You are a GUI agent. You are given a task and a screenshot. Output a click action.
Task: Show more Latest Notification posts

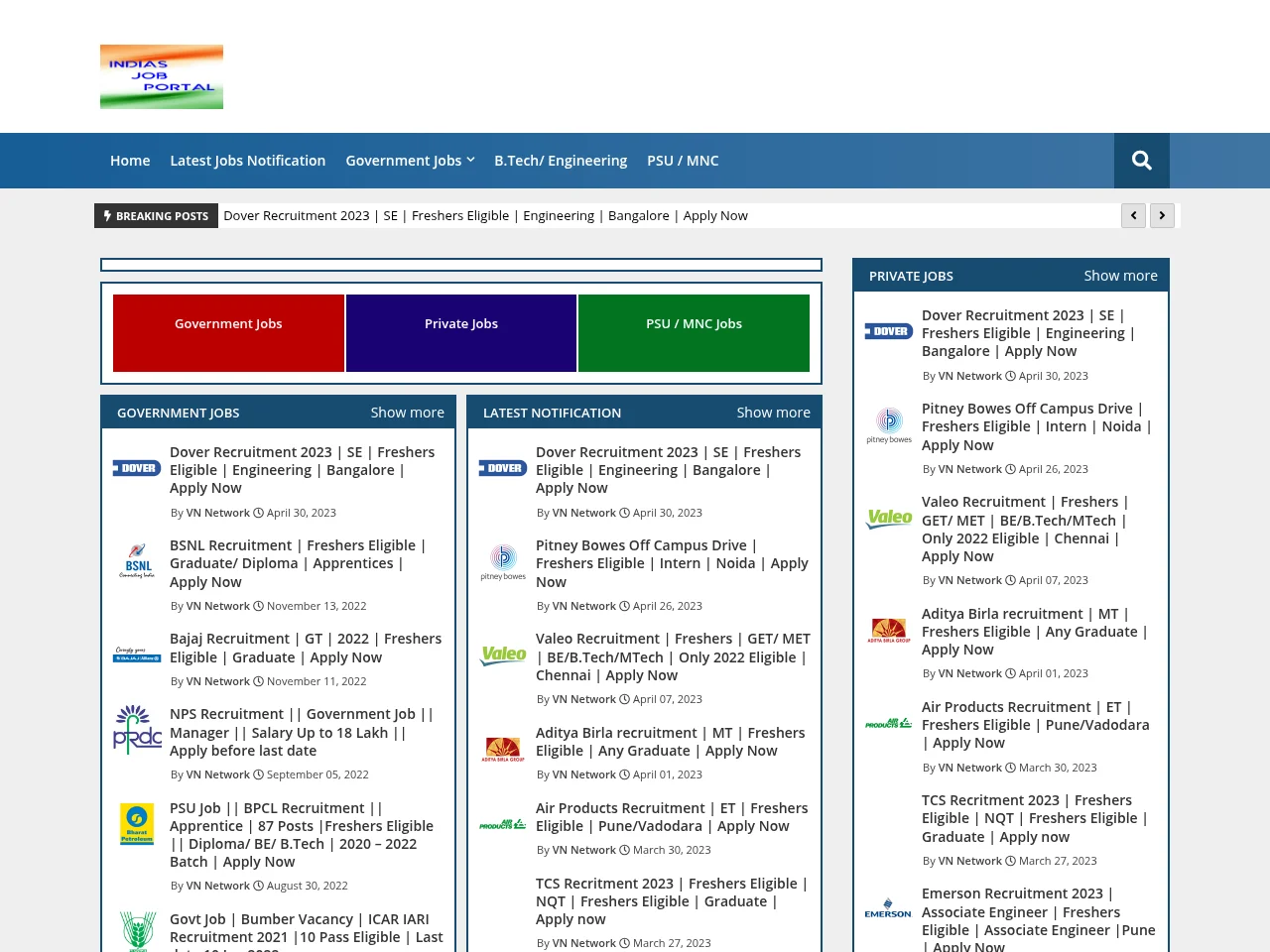[774, 413]
